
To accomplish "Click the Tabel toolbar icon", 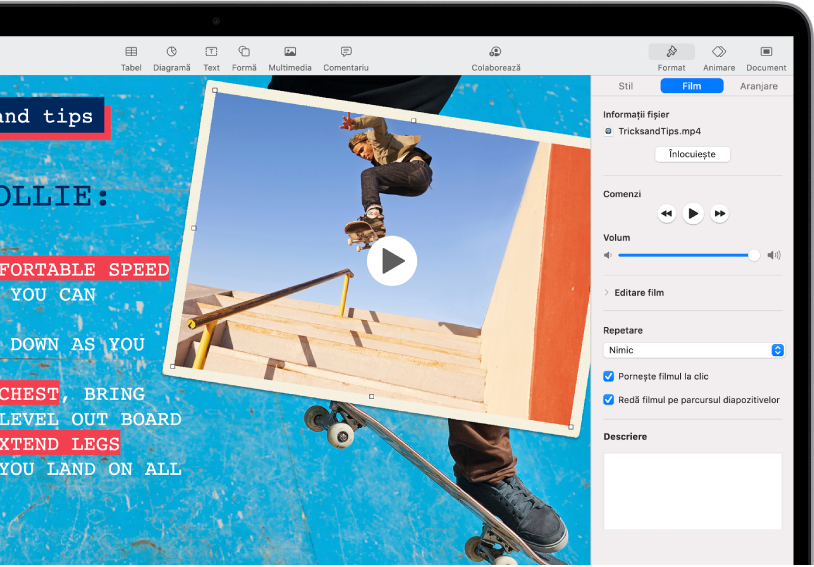I will point(131,52).
